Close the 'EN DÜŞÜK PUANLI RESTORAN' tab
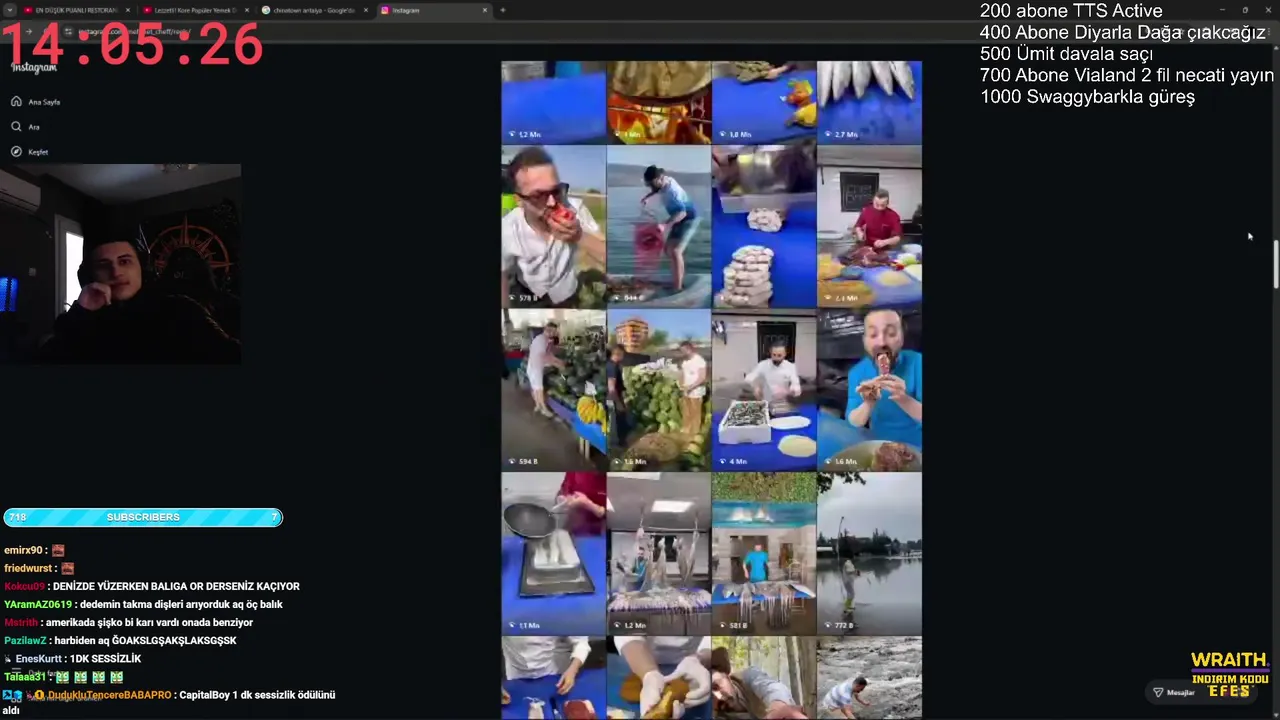The width and height of the screenshot is (1280, 720). click(x=128, y=10)
